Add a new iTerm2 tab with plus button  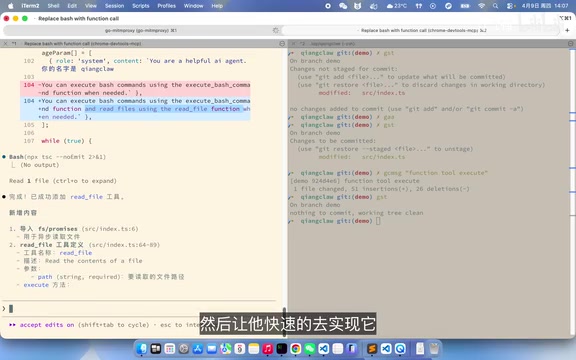pyautogui.click(x=567, y=30)
